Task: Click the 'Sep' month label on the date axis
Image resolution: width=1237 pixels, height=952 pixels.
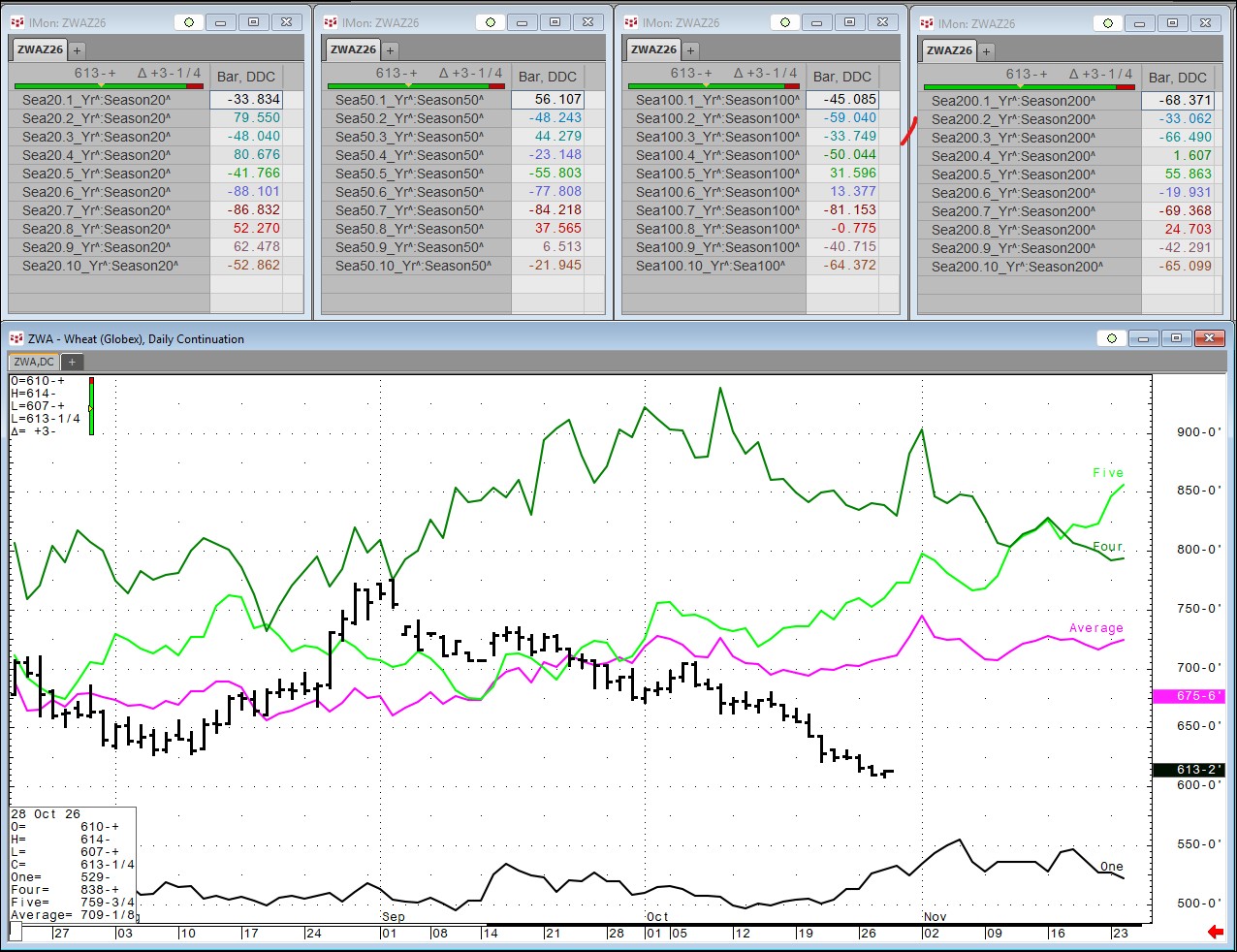Action: tap(394, 916)
